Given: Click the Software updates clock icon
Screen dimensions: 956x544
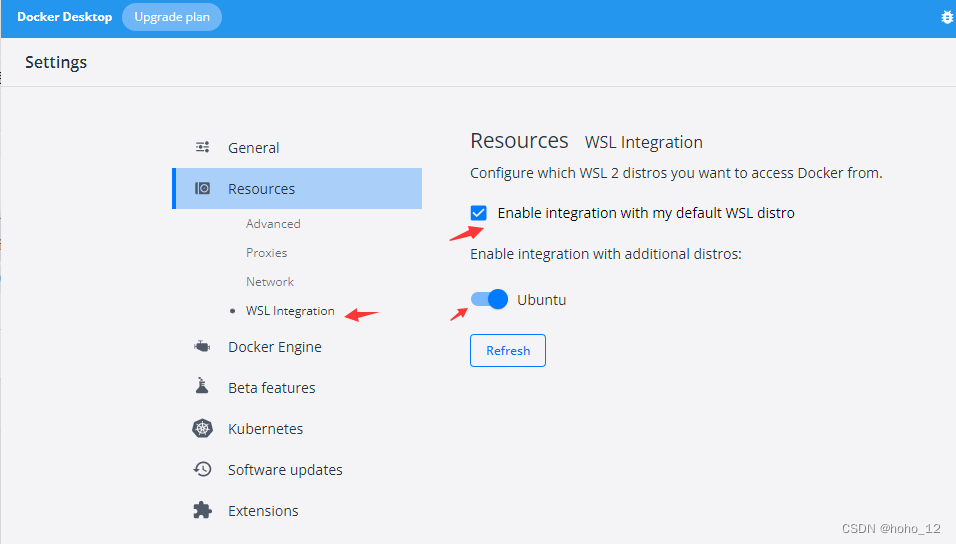Looking at the screenshot, I should [202, 469].
